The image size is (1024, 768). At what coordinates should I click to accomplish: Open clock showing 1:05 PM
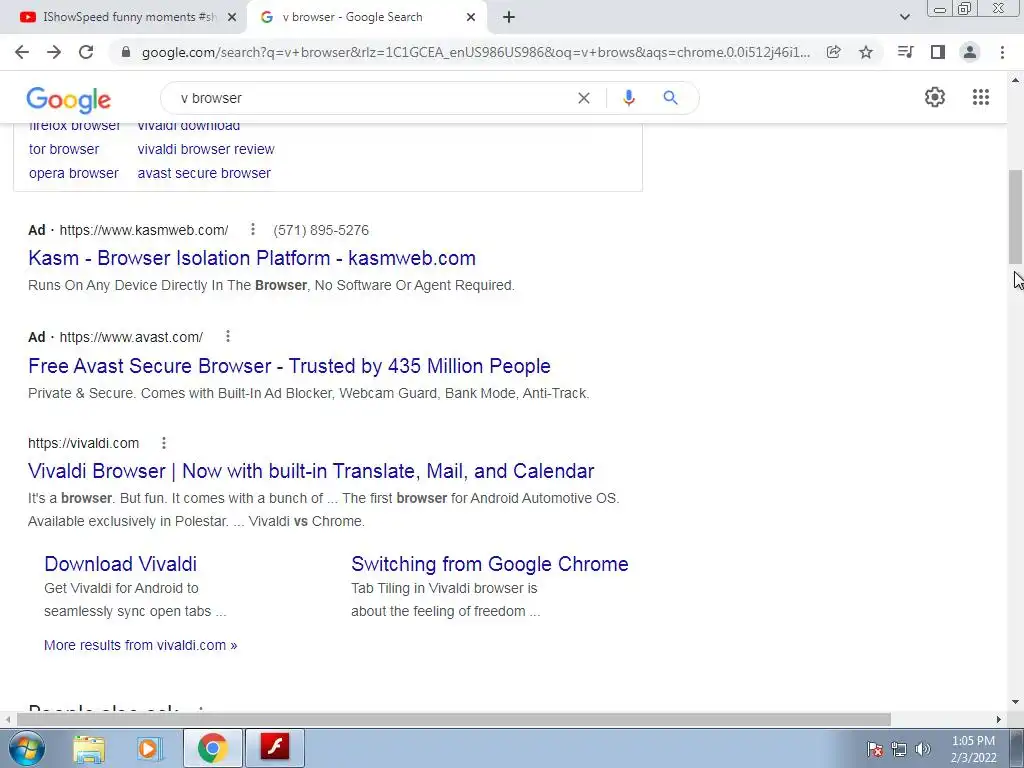tap(973, 749)
